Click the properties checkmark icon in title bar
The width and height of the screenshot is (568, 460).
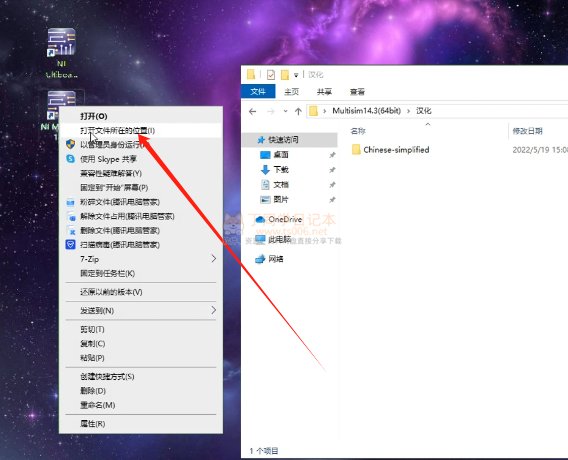(271, 75)
